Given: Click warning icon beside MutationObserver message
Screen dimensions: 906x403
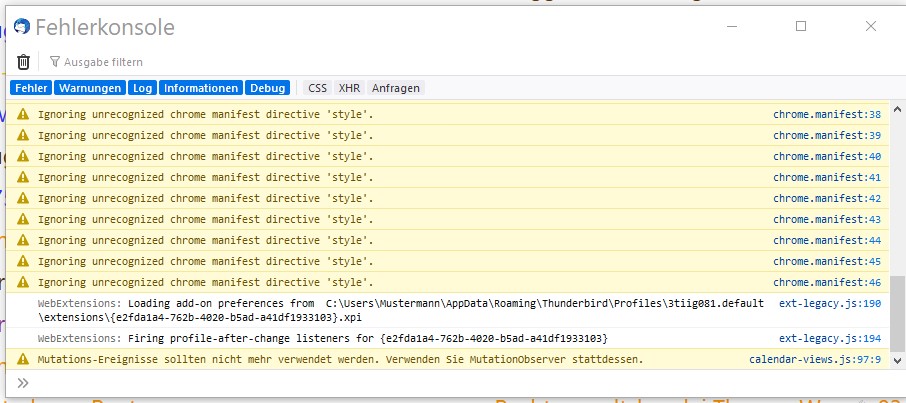Looking at the screenshot, I should click(23, 359).
